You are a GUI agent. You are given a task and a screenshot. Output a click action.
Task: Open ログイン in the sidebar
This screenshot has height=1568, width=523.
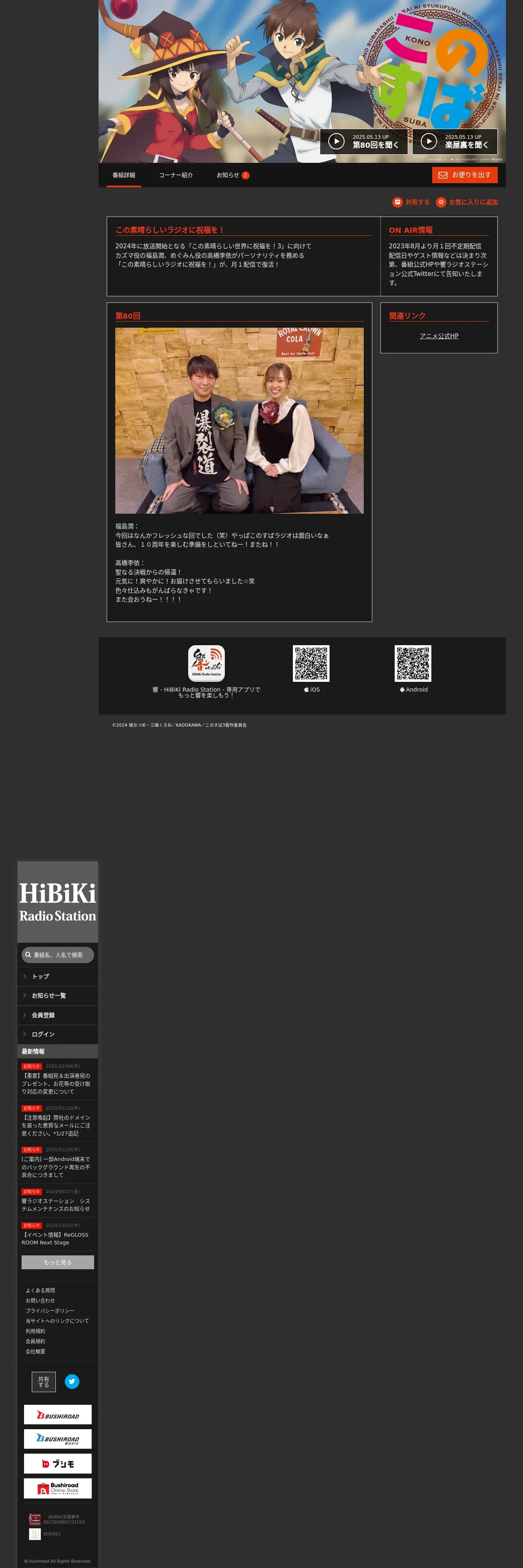(x=57, y=1034)
